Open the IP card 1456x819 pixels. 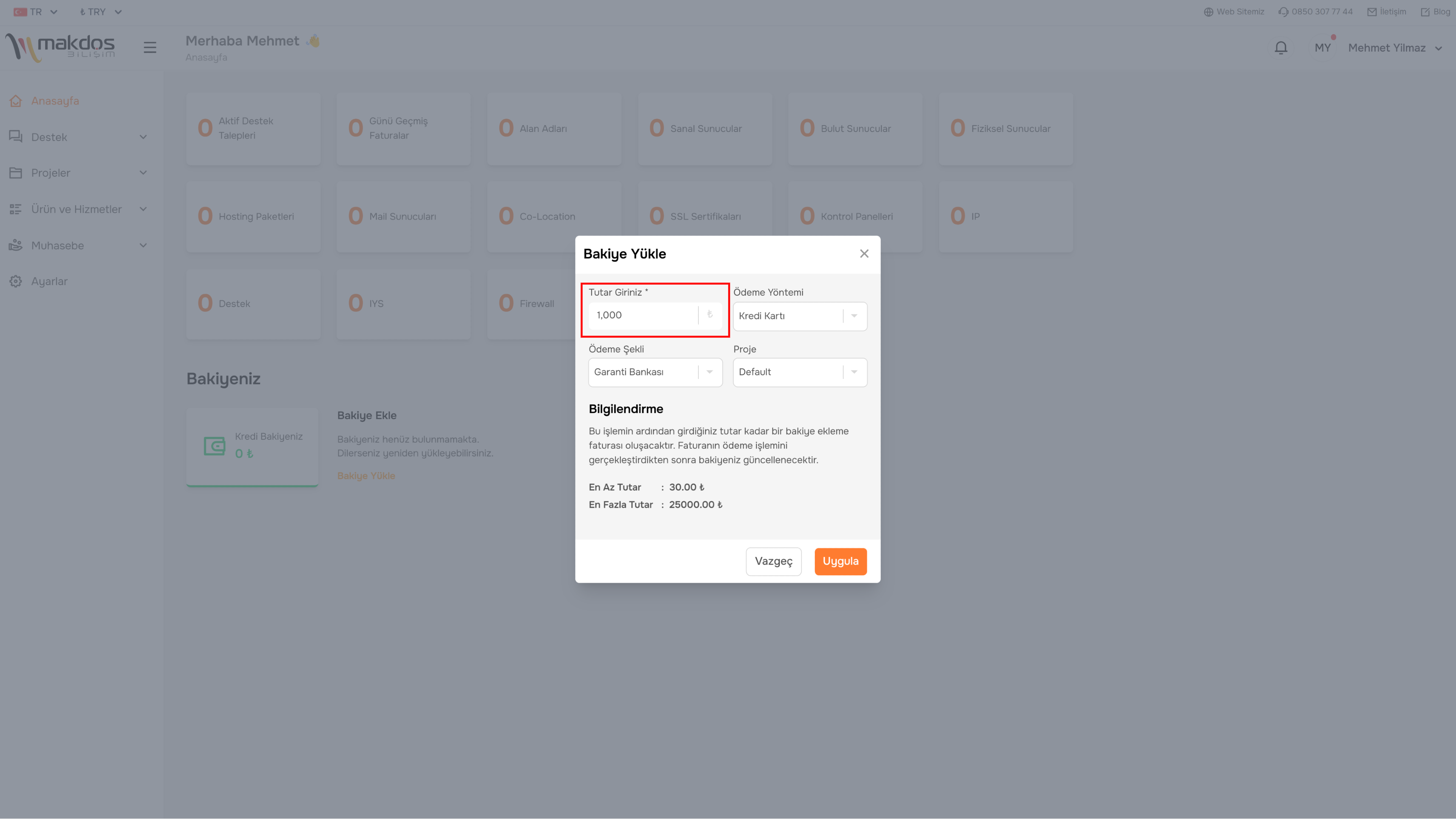tap(1006, 217)
